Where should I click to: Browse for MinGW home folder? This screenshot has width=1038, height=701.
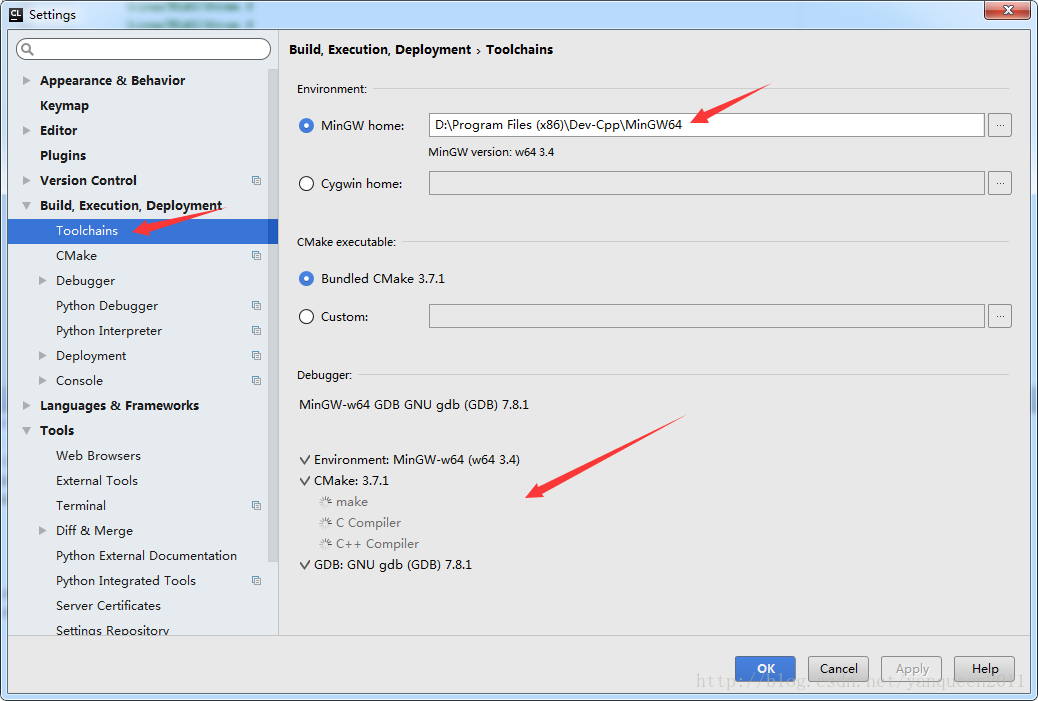click(x=1000, y=125)
